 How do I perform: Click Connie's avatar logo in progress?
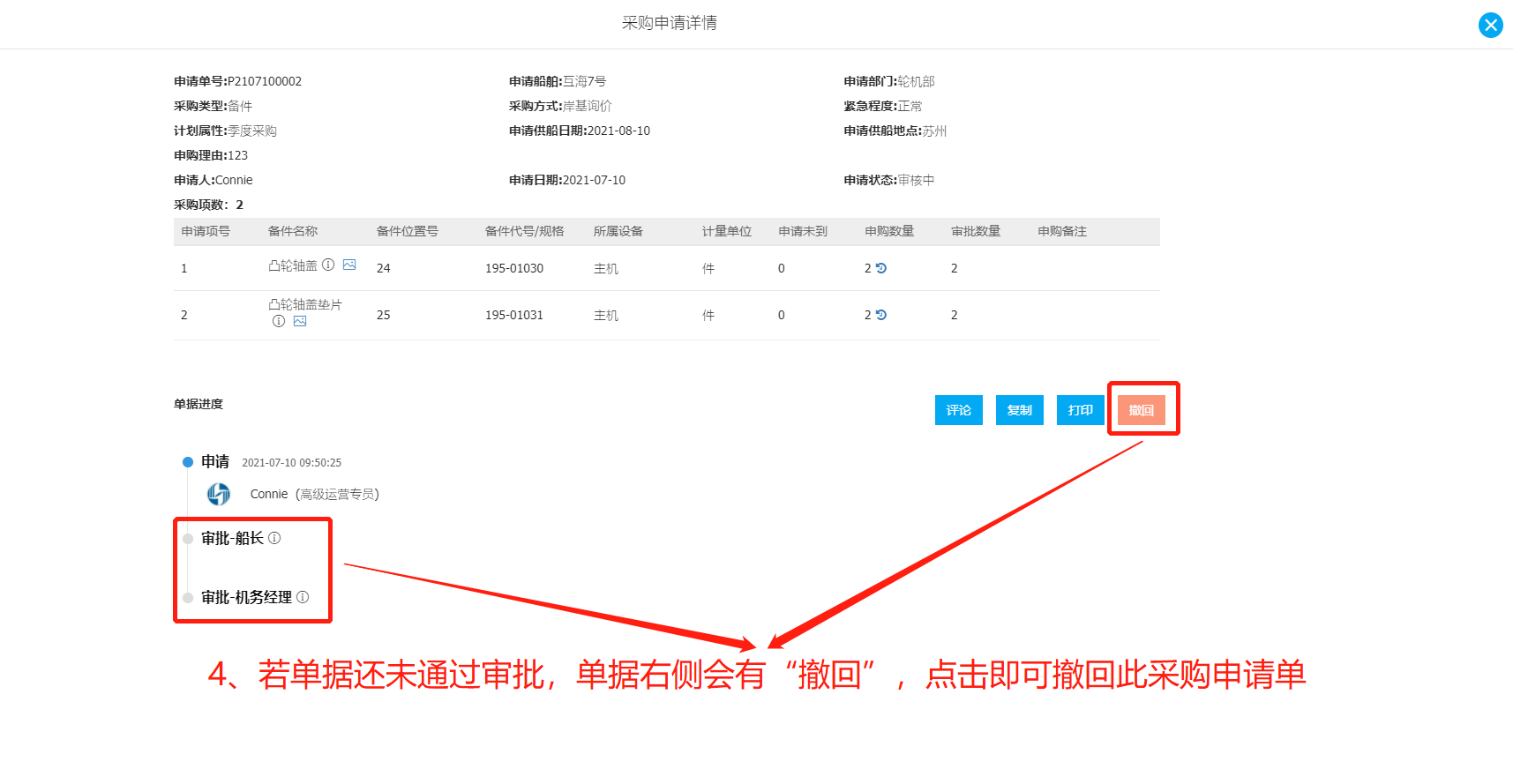click(219, 494)
